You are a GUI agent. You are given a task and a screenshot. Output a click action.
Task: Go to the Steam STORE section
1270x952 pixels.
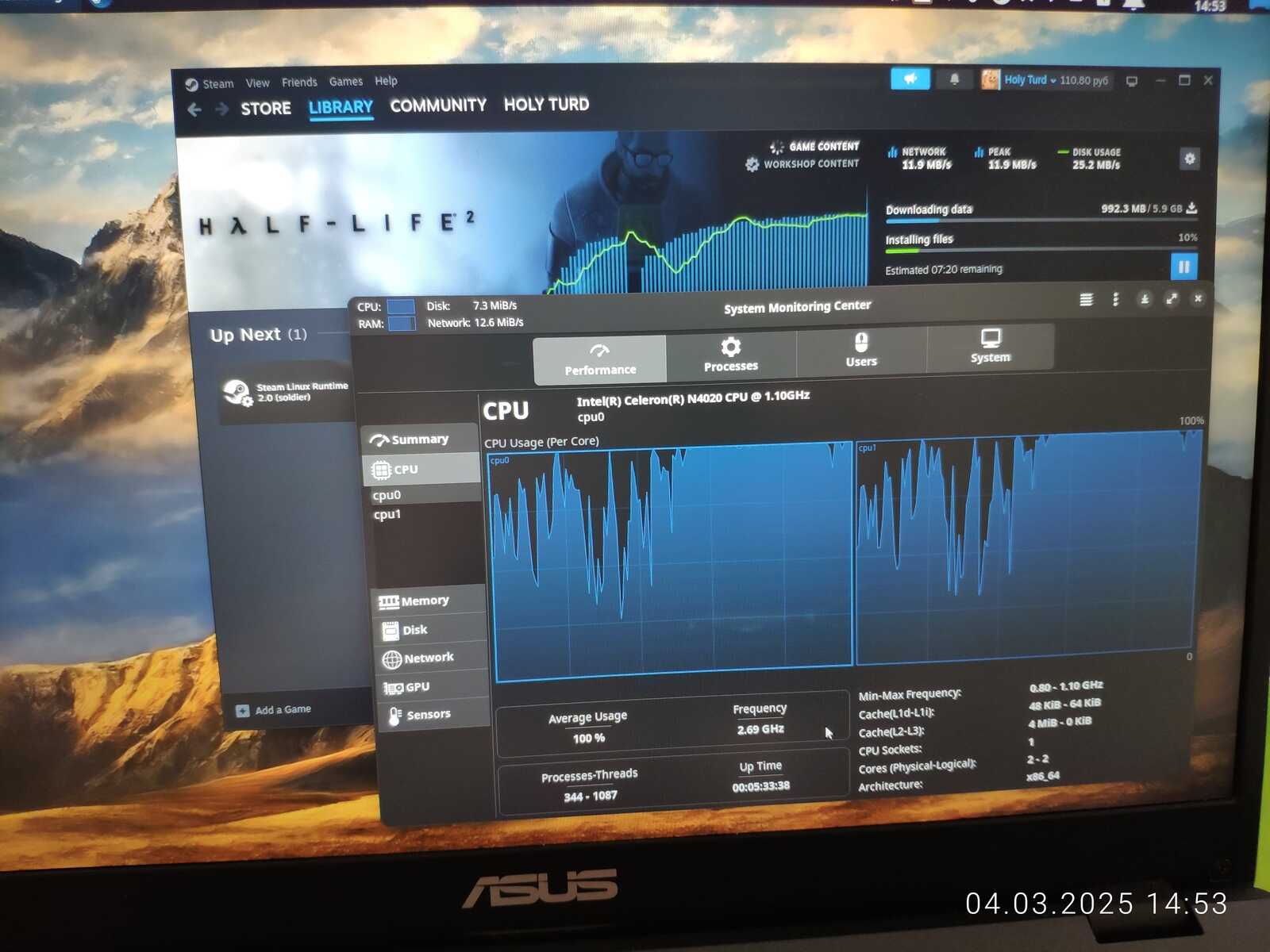pos(266,109)
